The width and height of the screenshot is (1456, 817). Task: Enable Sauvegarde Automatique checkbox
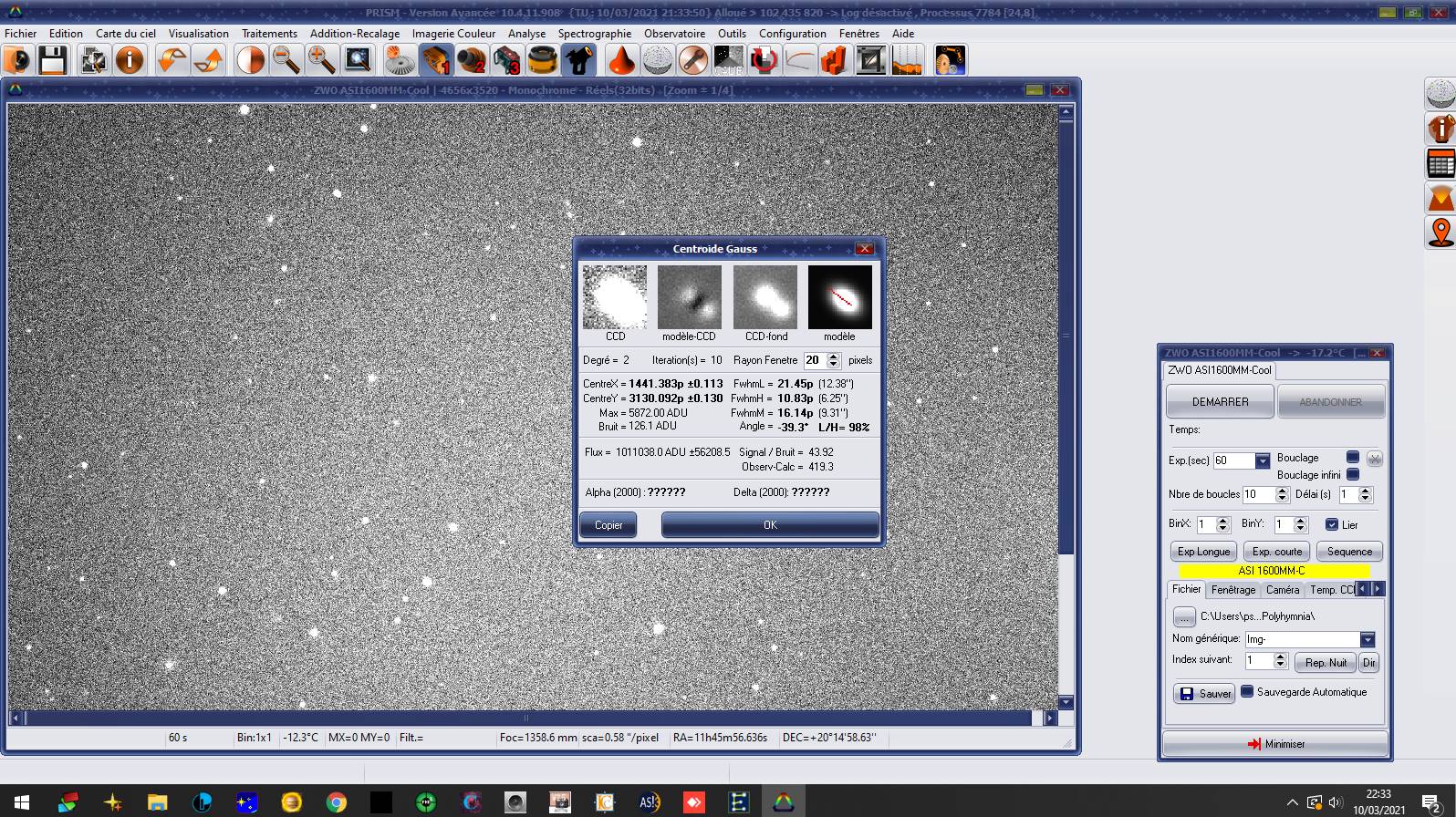coord(1247,691)
